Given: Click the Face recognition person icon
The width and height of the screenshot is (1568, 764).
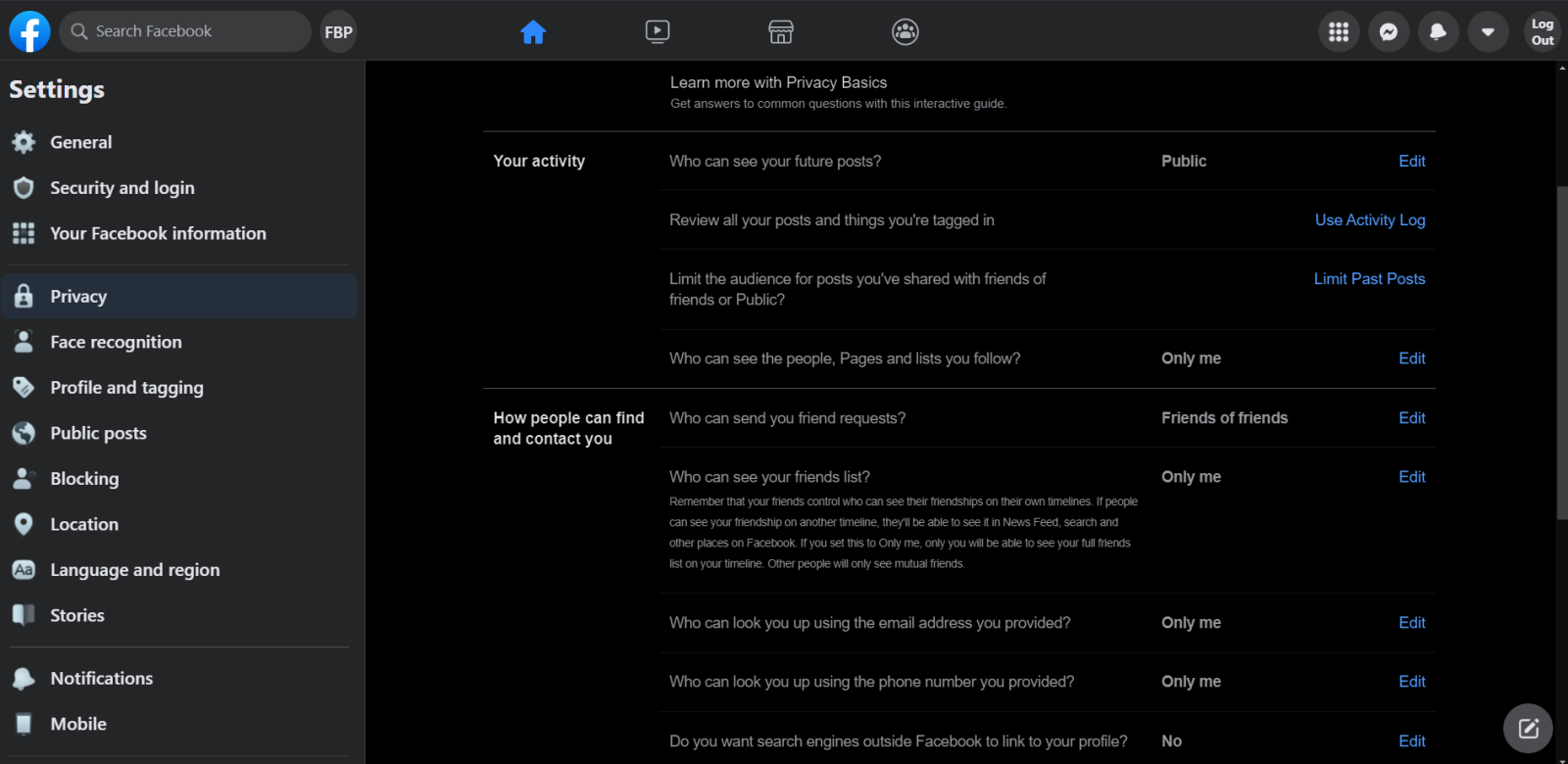Looking at the screenshot, I should click(x=24, y=342).
